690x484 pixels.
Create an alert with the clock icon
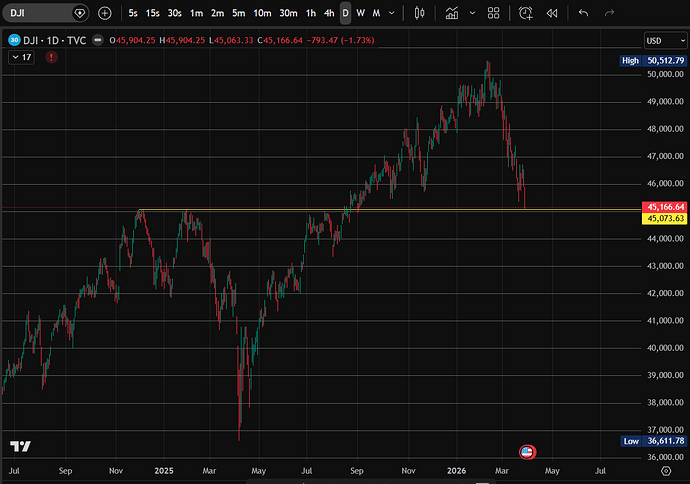click(526, 13)
